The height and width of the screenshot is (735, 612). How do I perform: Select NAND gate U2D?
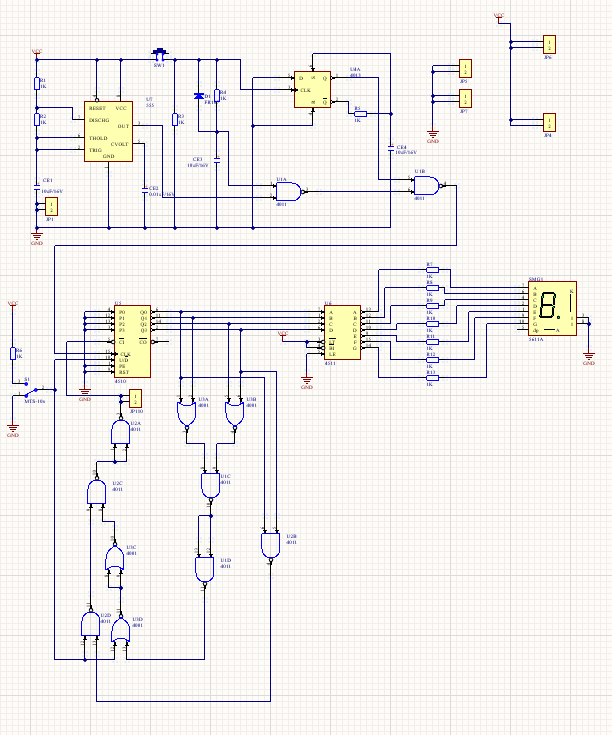coord(90,624)
